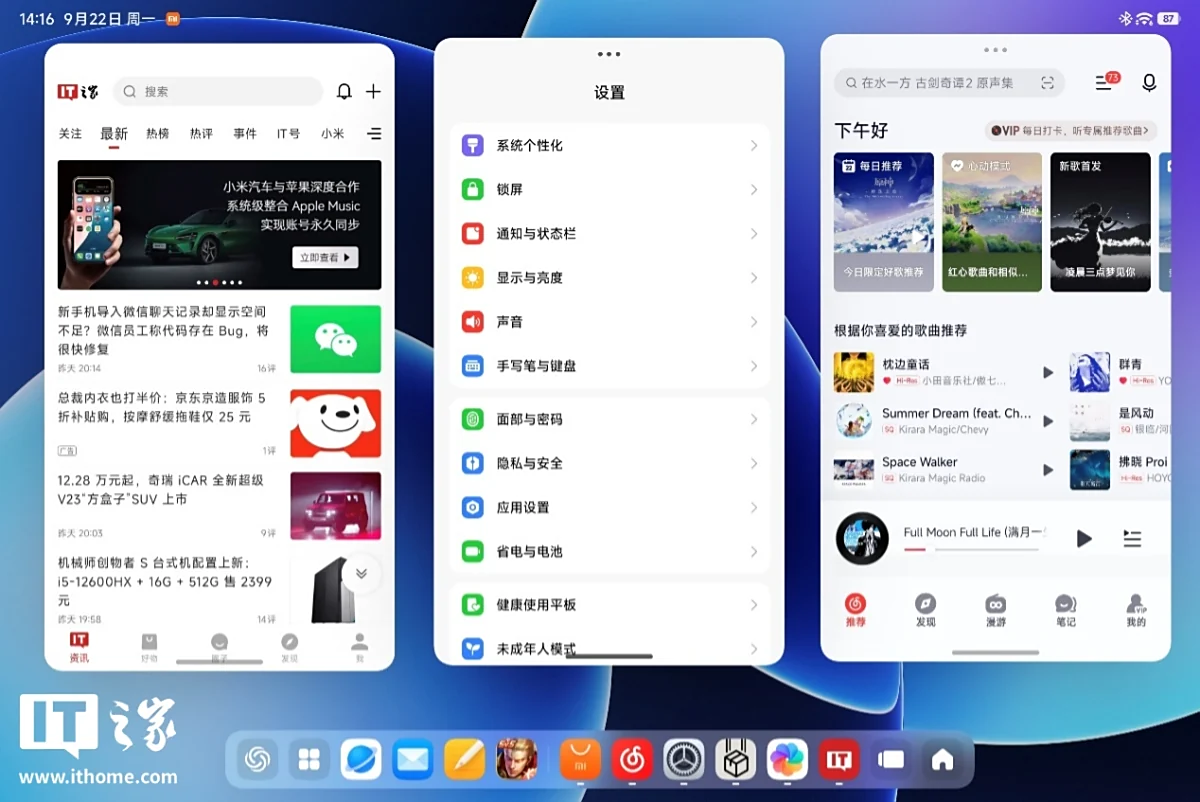This screenshot has width=1200, height=802.
Task: Expand the 显示与亮度 settings entry
Action: coord(609,278)
